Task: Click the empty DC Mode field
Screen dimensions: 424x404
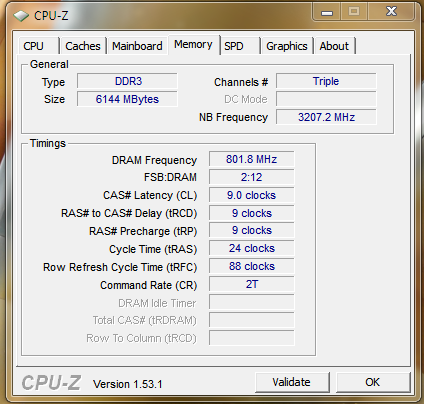Action: pos(326,99)
